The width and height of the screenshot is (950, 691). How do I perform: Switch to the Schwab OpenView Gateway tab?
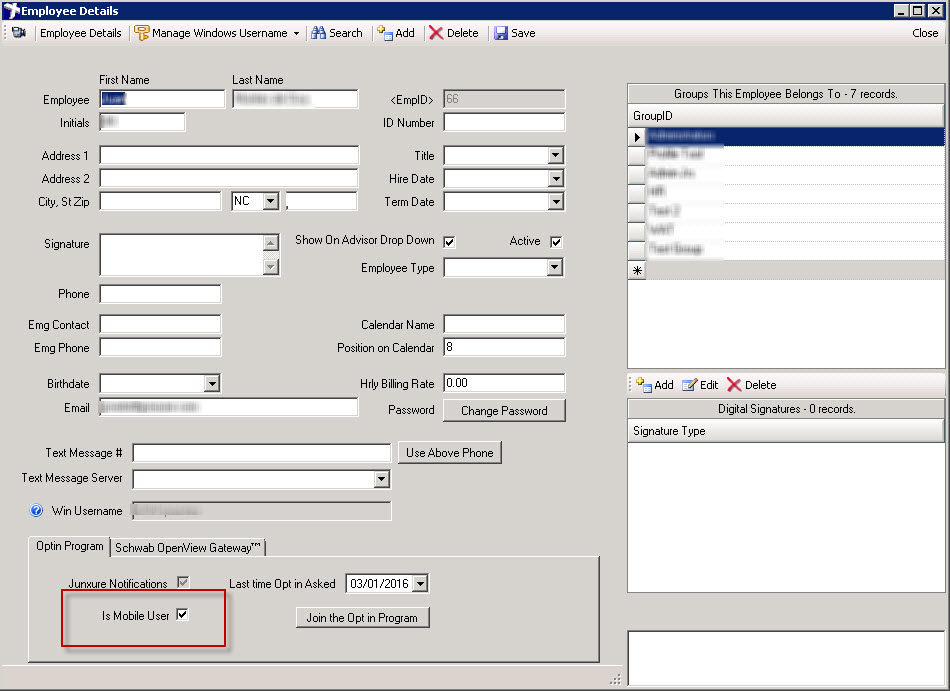(x=187, y=547)
